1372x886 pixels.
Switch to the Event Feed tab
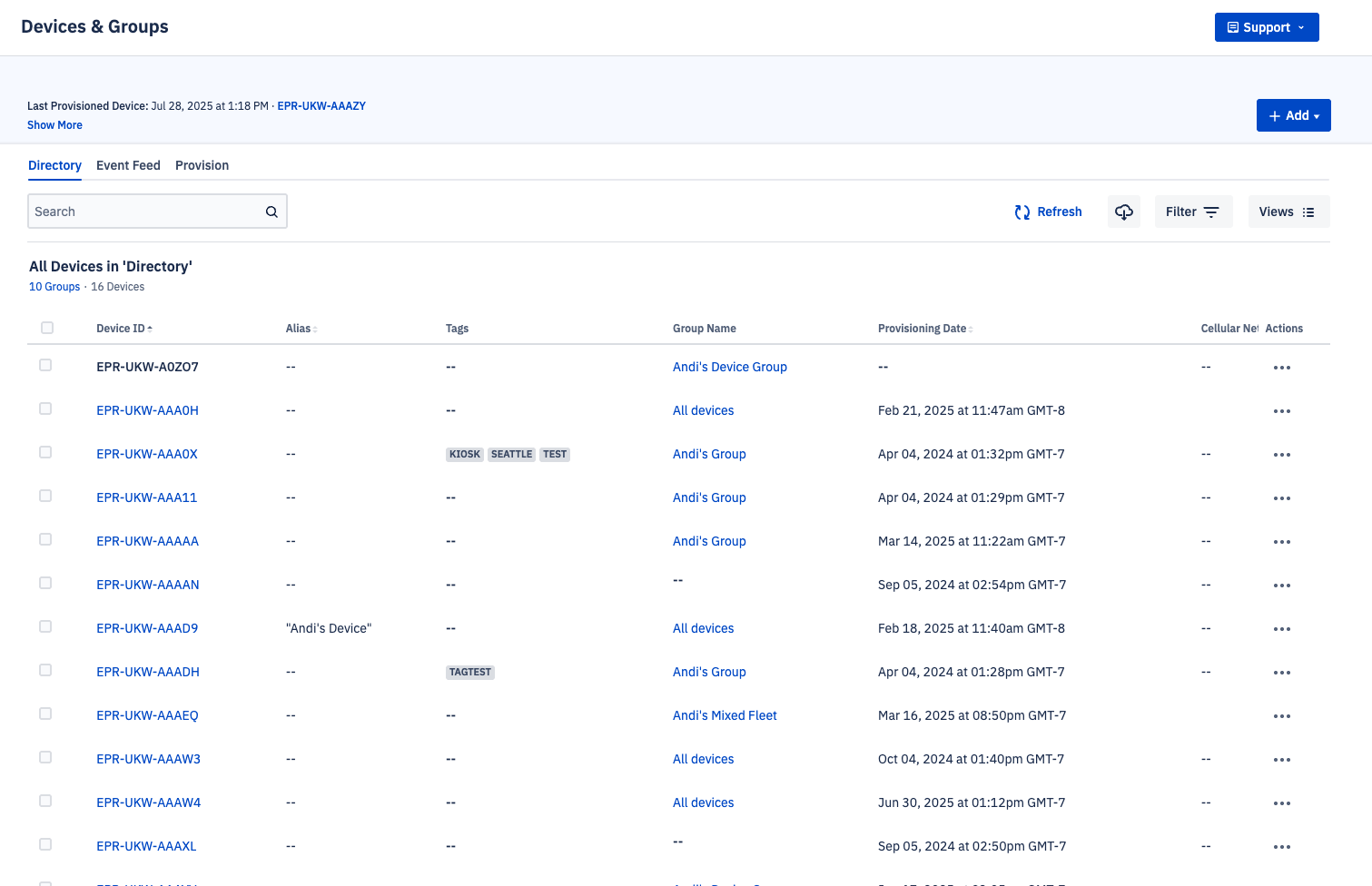128,165
